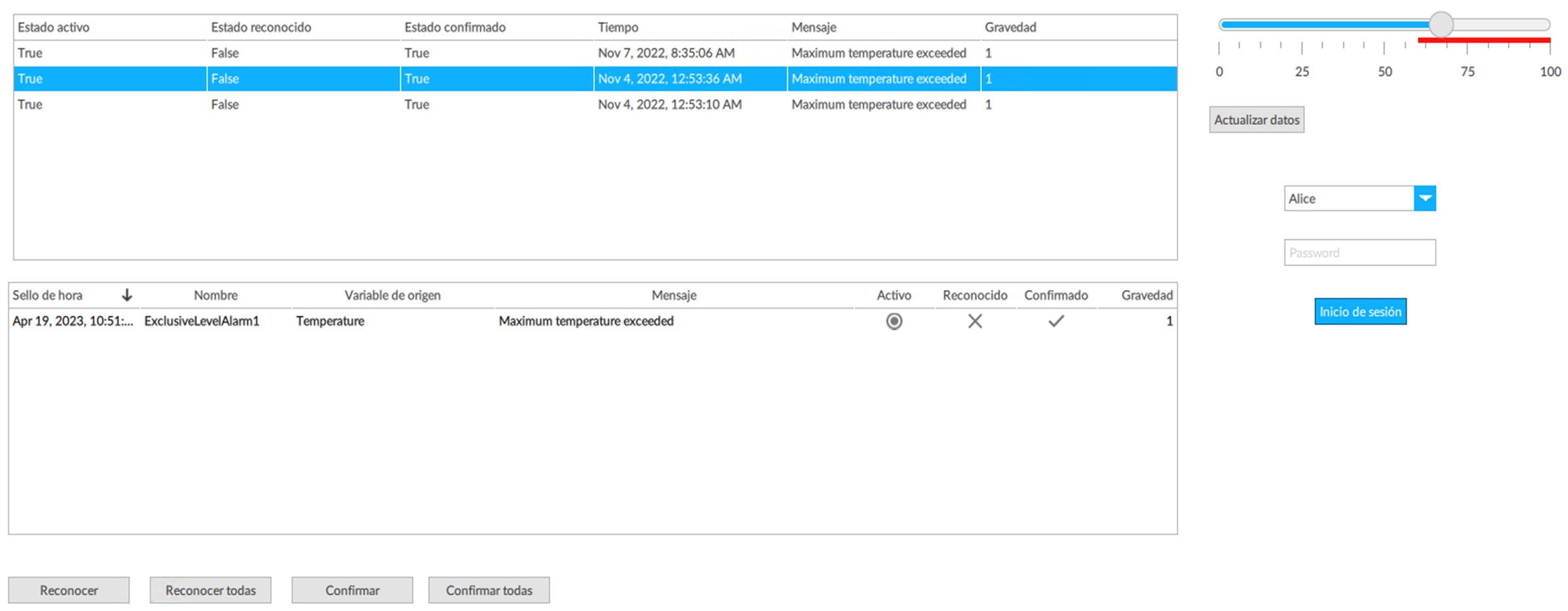1568x611 pixels.
Task: Click the Activo column header
Action: pos(894,295)
